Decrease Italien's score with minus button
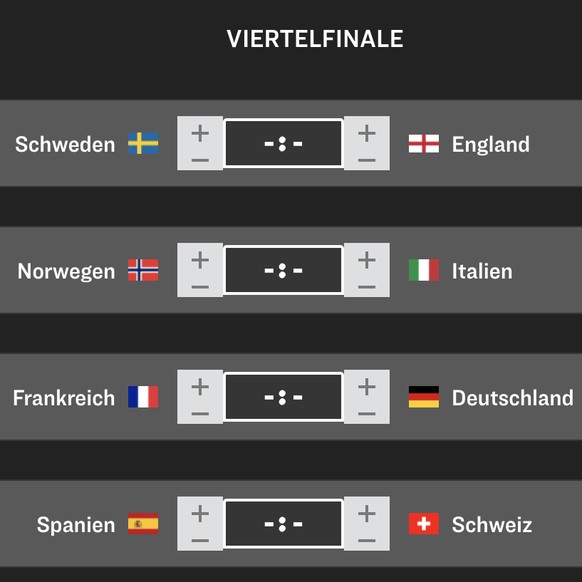582x582 pixels. [367, 287]
